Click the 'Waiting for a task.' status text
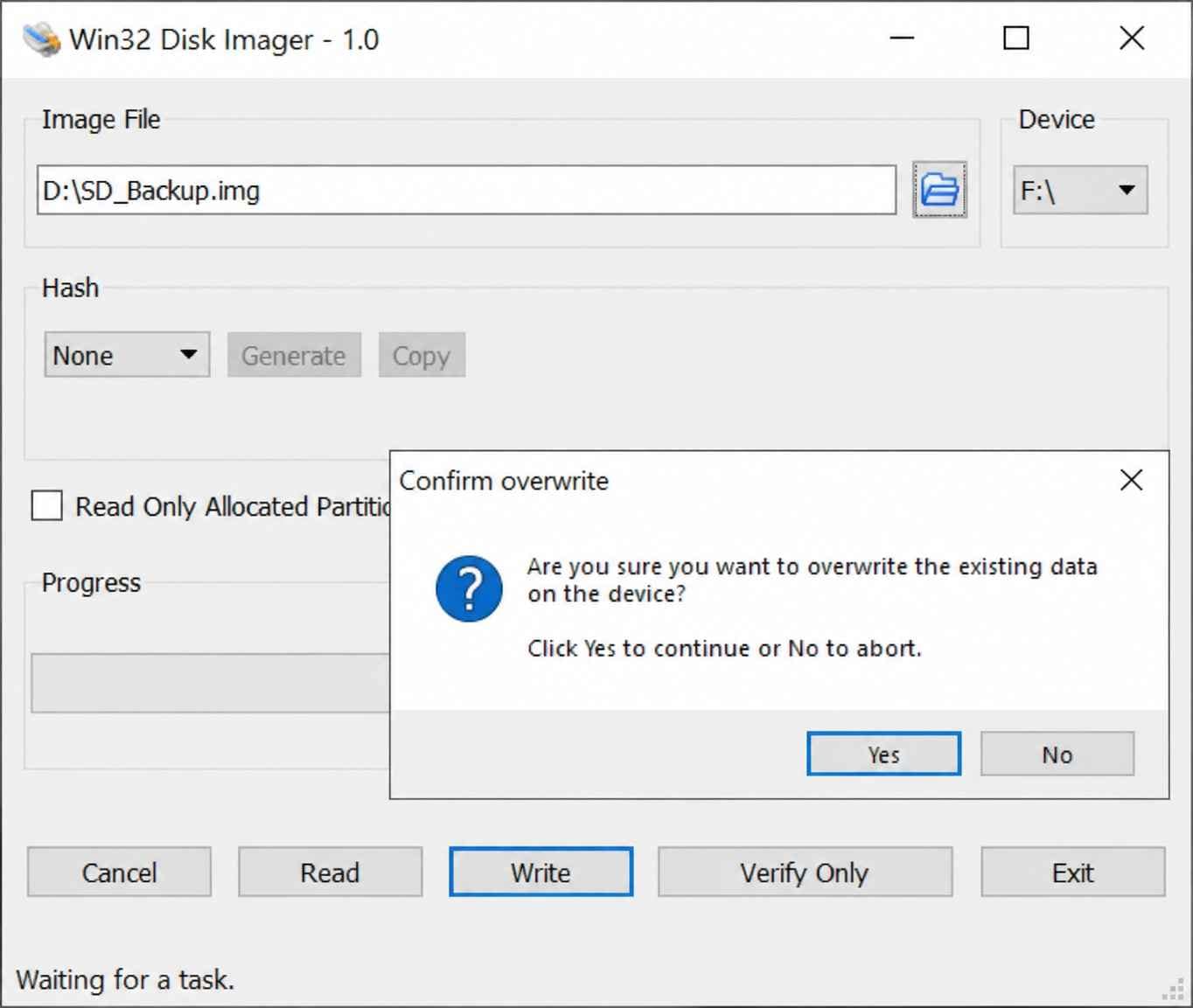The height and width of the screenshot is (1008, 1193). pyautogui.click(x=125, y=980)
